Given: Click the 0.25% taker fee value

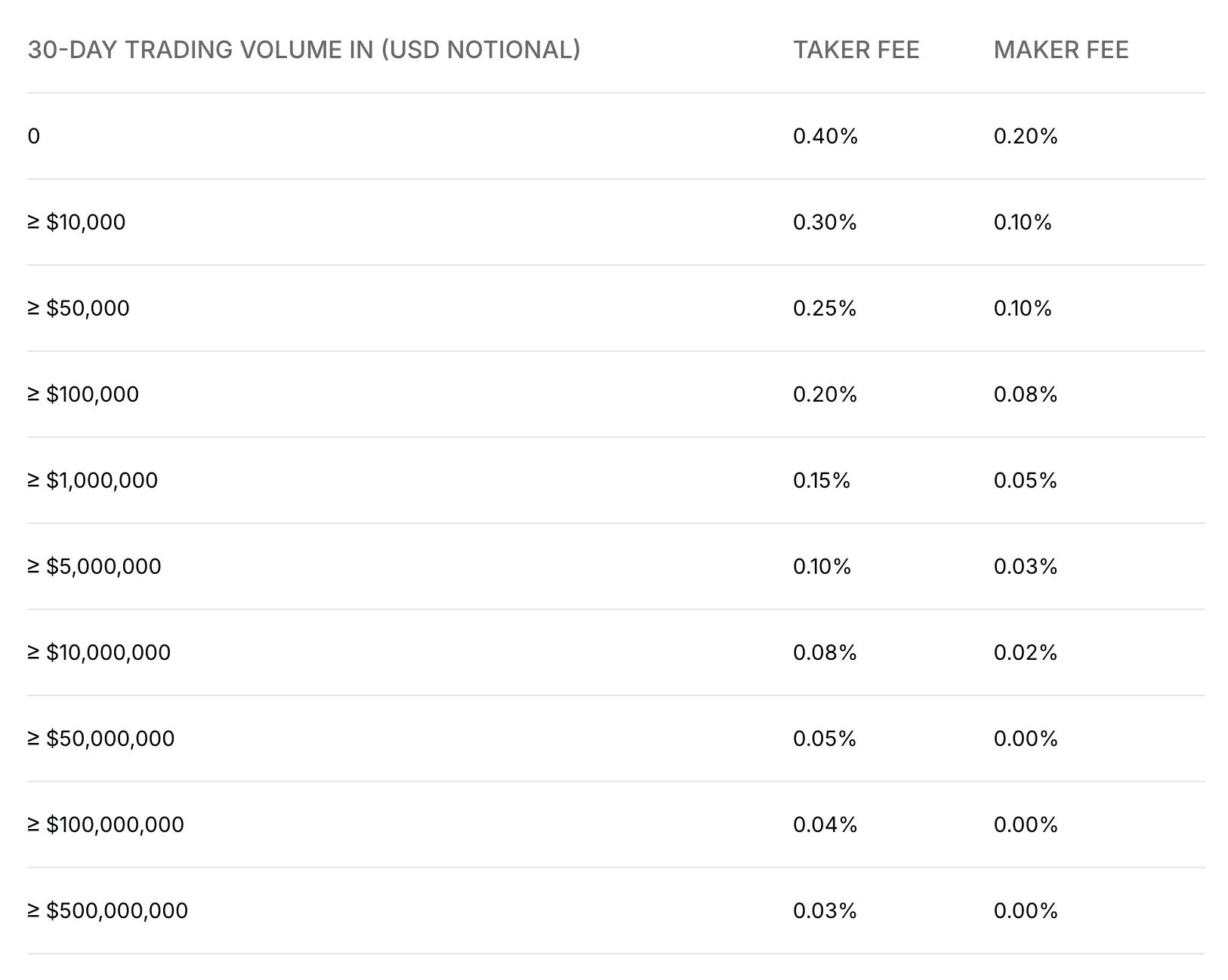Looking at the screenshot, I should pyautogui.click(x=824, y=309).
